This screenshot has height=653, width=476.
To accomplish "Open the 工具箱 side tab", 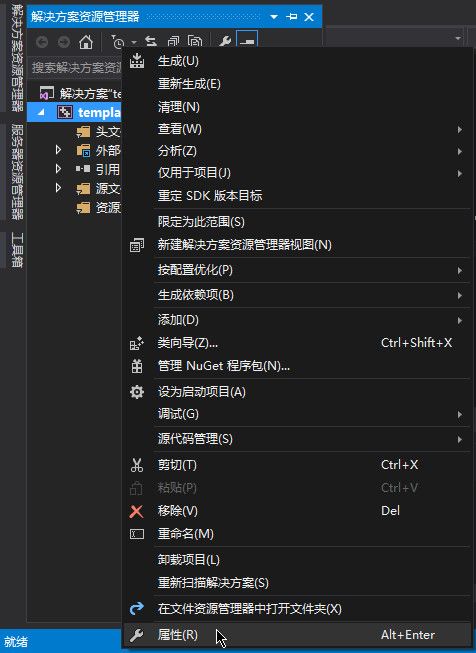I will click(17, 250).
